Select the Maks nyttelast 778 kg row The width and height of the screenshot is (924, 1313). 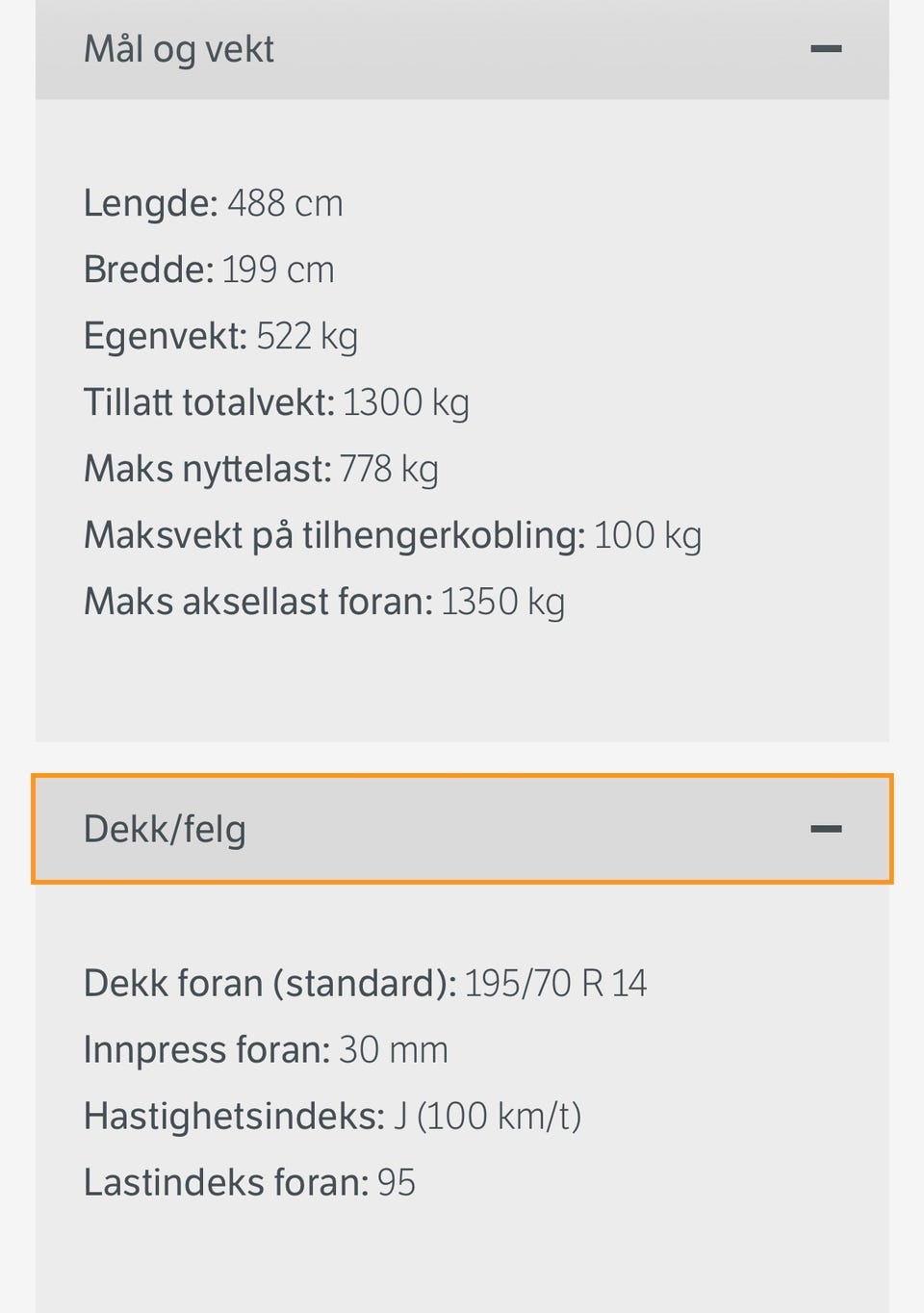(261, 469)
